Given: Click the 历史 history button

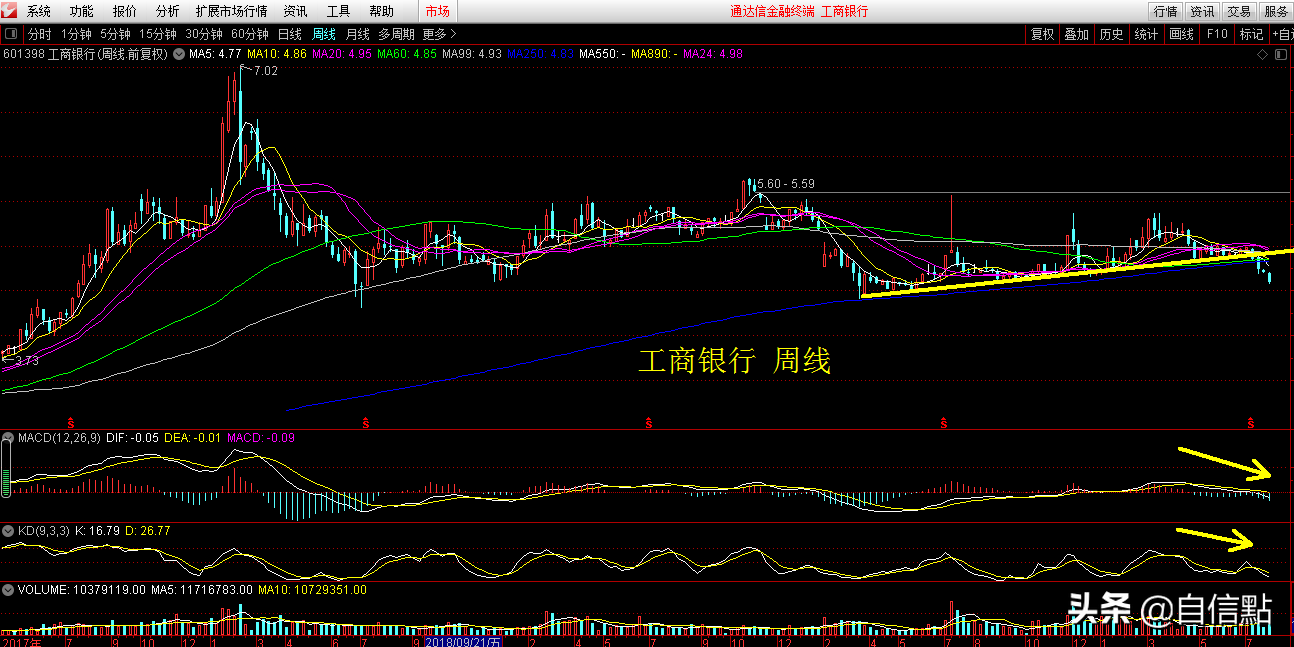Looking at the screenshot, I should coord(1111,34).
